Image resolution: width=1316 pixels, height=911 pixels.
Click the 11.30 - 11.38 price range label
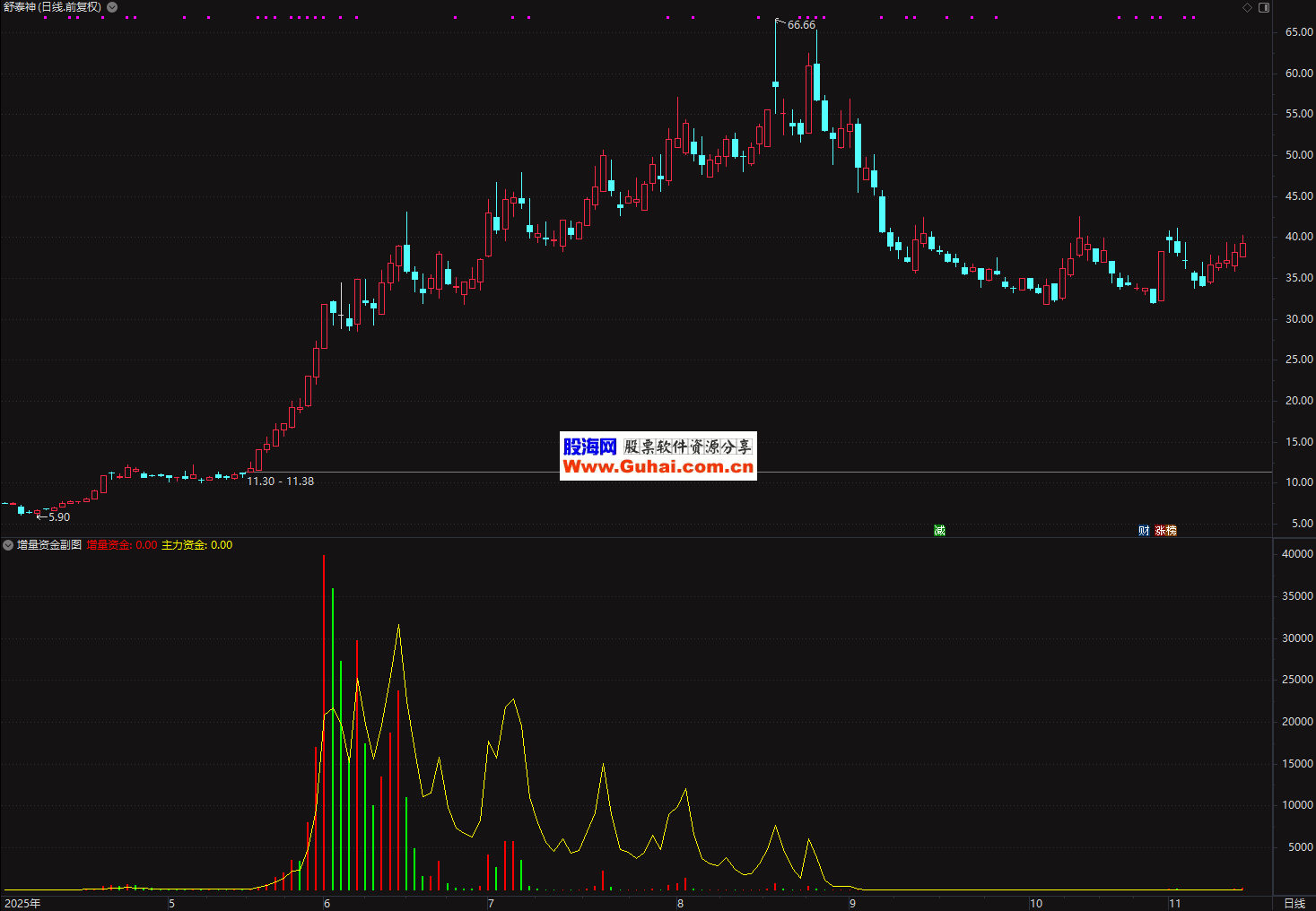[x=281, y=482]
